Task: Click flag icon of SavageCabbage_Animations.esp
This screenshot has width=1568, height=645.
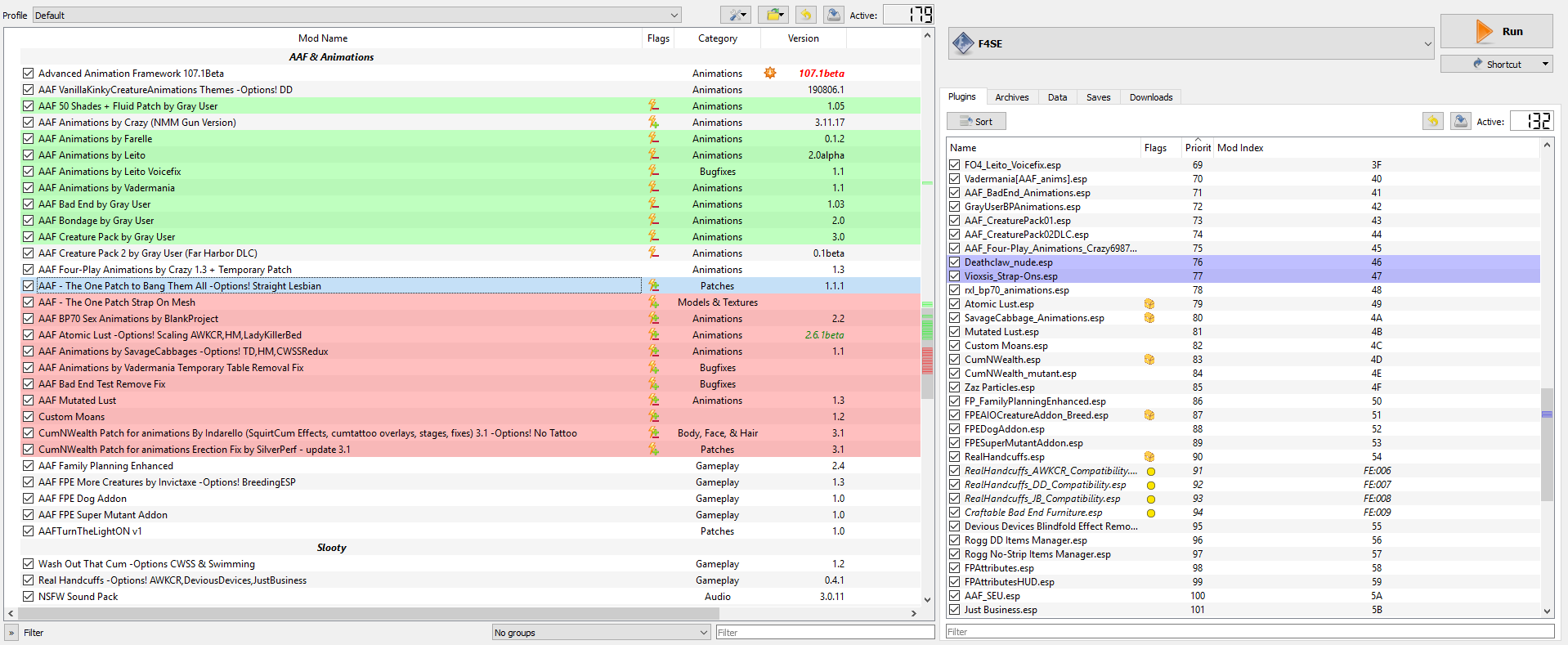Action: [1149, 318]
